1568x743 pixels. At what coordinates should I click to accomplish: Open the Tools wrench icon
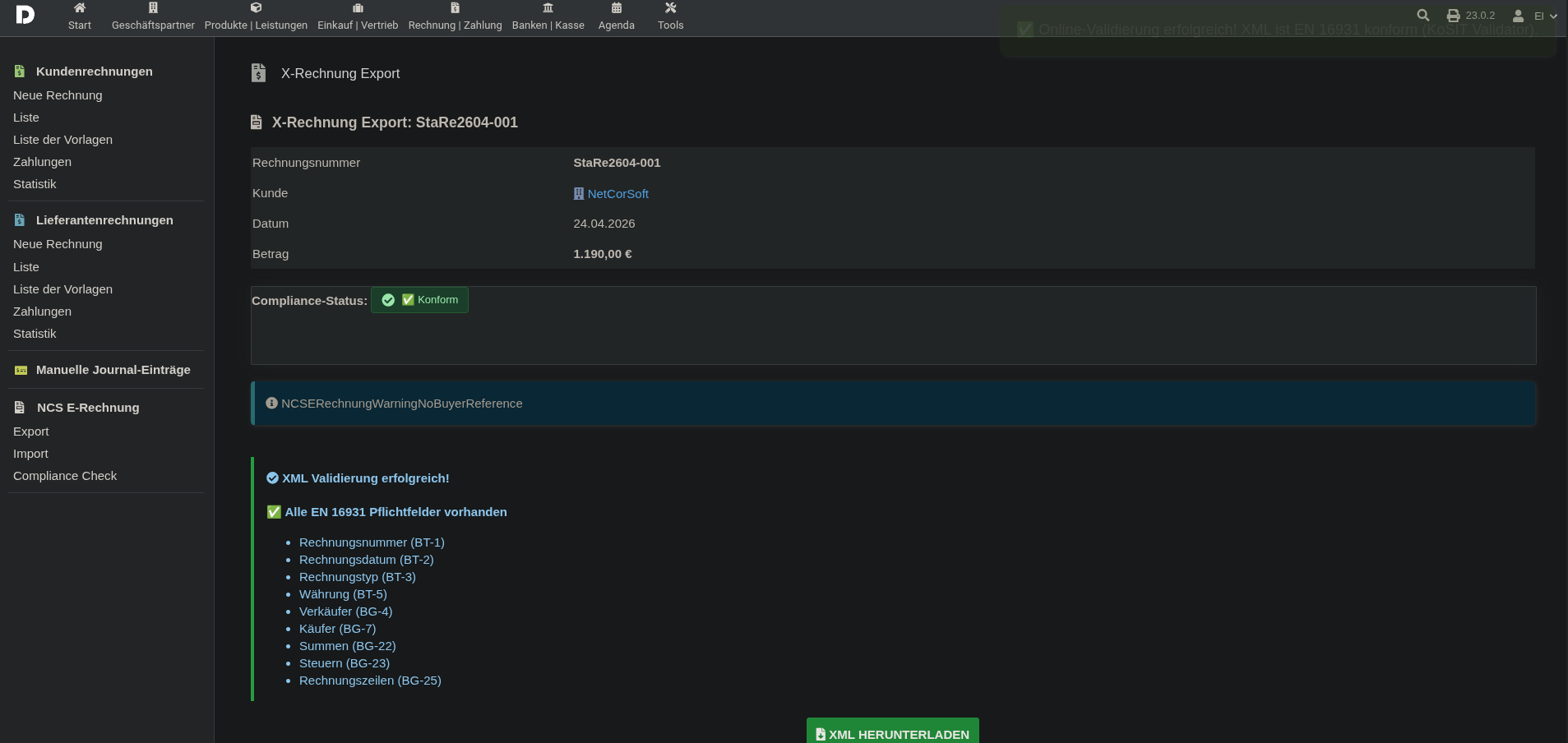click(670, 8)
